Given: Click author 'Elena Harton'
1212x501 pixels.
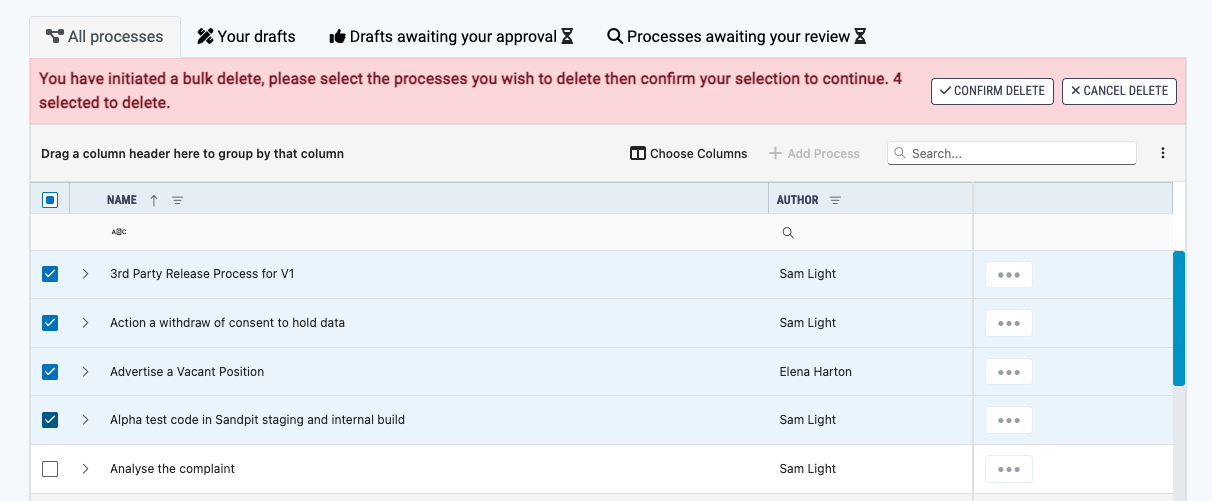Looking at the screenshot, I should 815,372.
